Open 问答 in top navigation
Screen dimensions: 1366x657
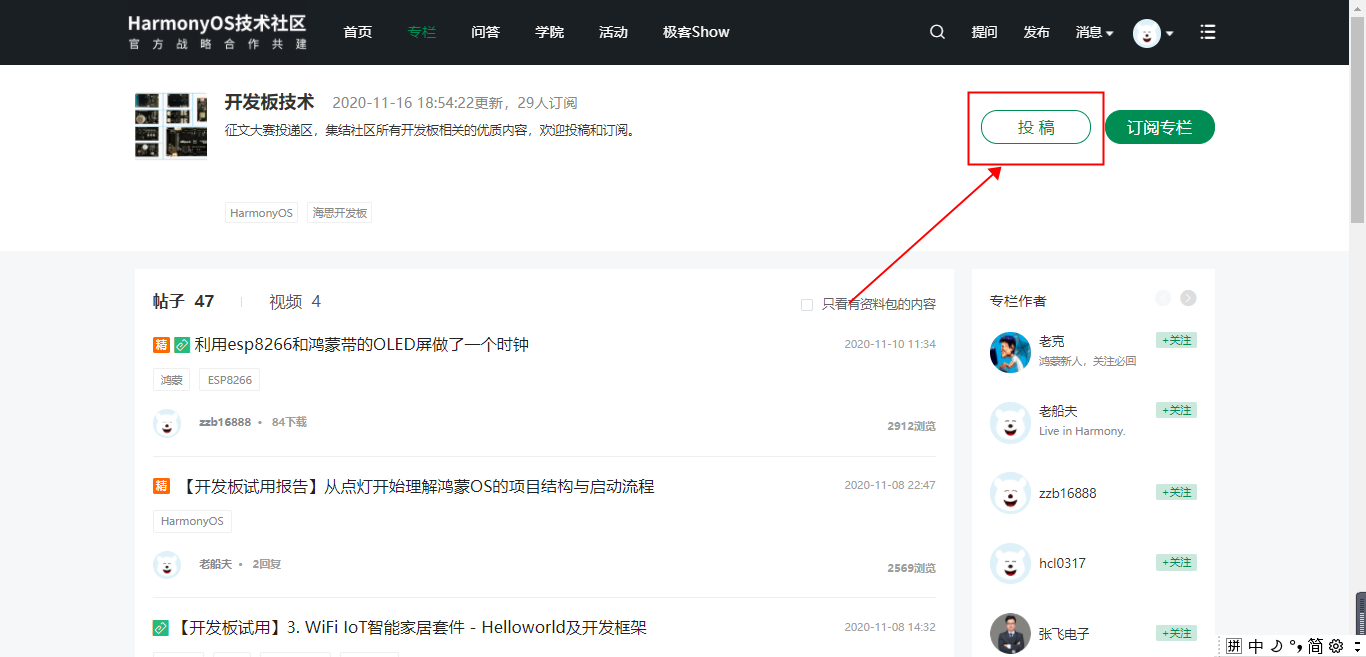485,32
